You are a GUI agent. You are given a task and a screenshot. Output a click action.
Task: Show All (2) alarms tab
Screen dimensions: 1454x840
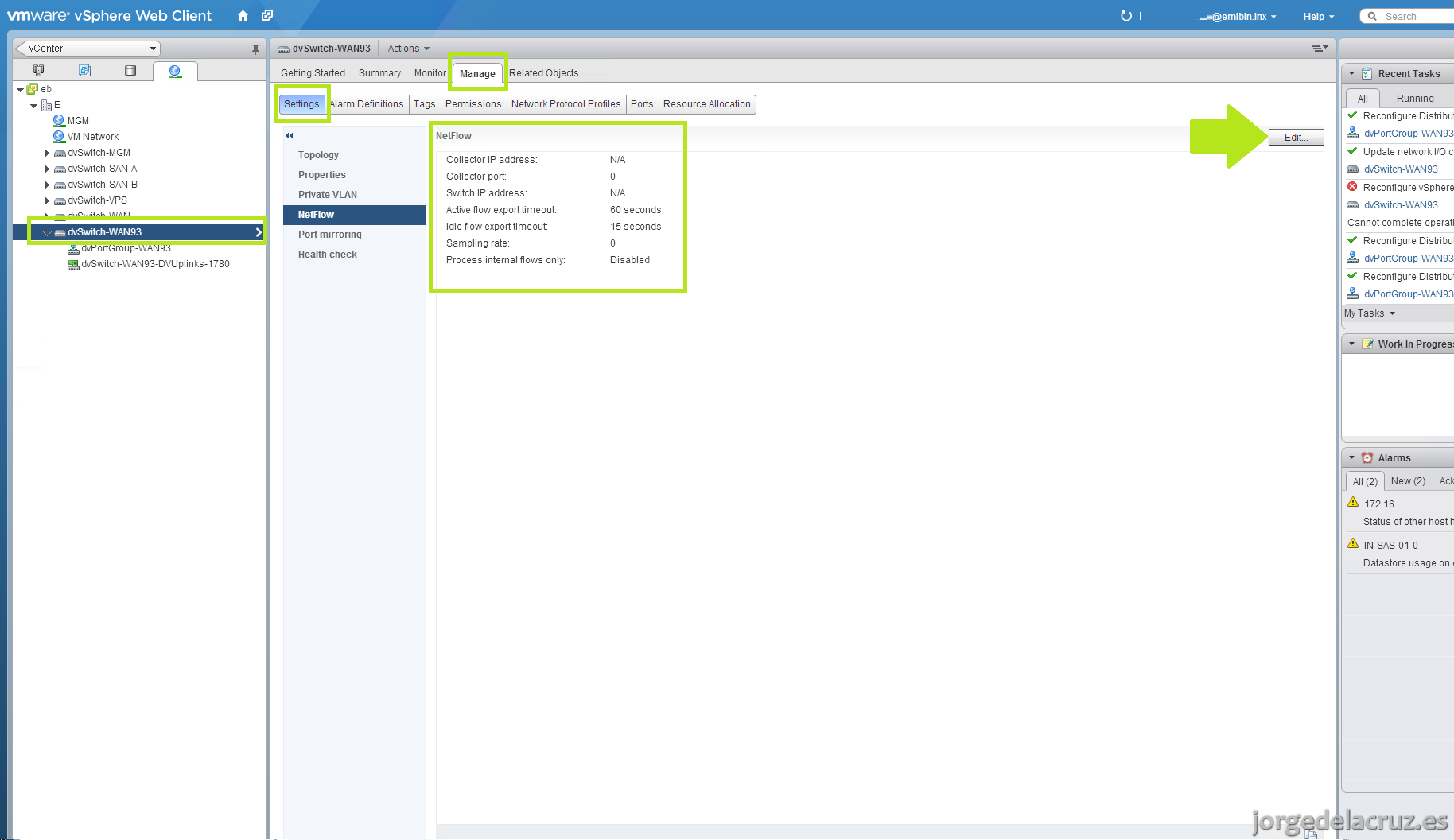(x=1365, y=481)
